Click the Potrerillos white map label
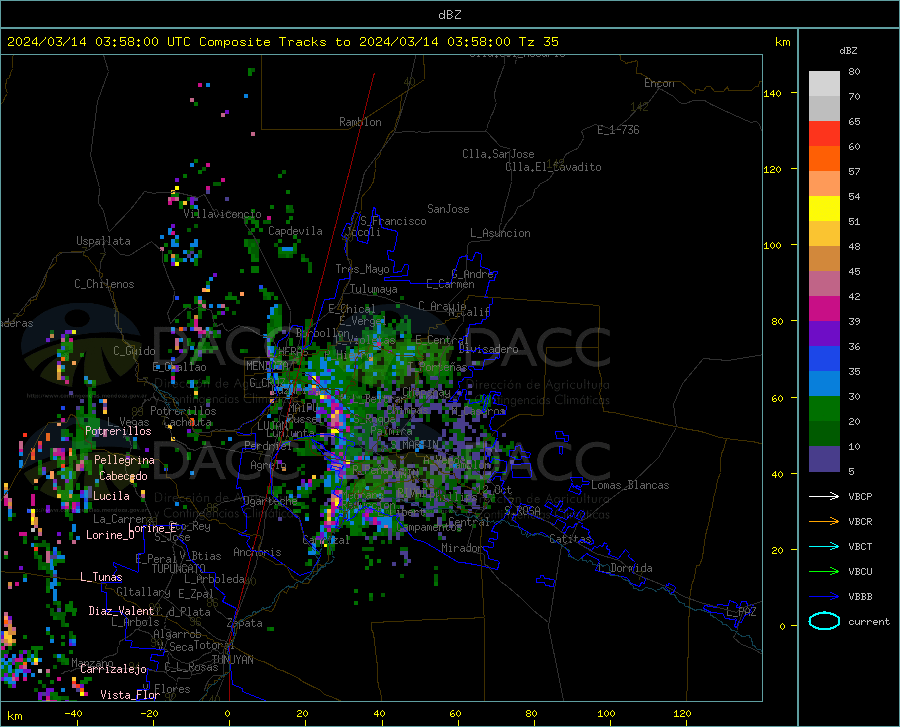 click(118, 431)
